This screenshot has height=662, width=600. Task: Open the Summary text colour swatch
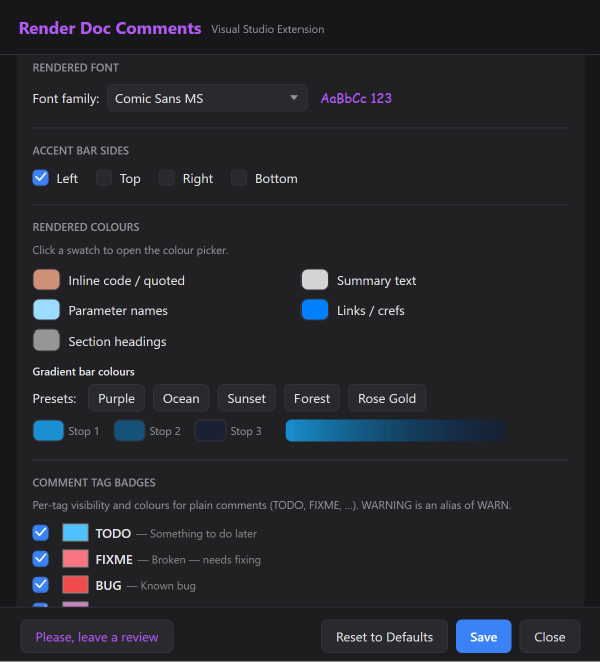[315, 280]
